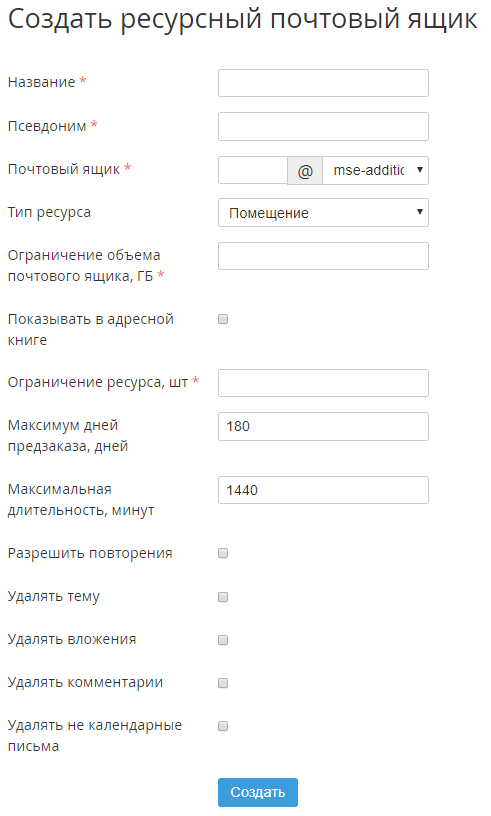Toggle Разрешить повторения checkbox
The image size is (491, 816).
click(223, 553)
